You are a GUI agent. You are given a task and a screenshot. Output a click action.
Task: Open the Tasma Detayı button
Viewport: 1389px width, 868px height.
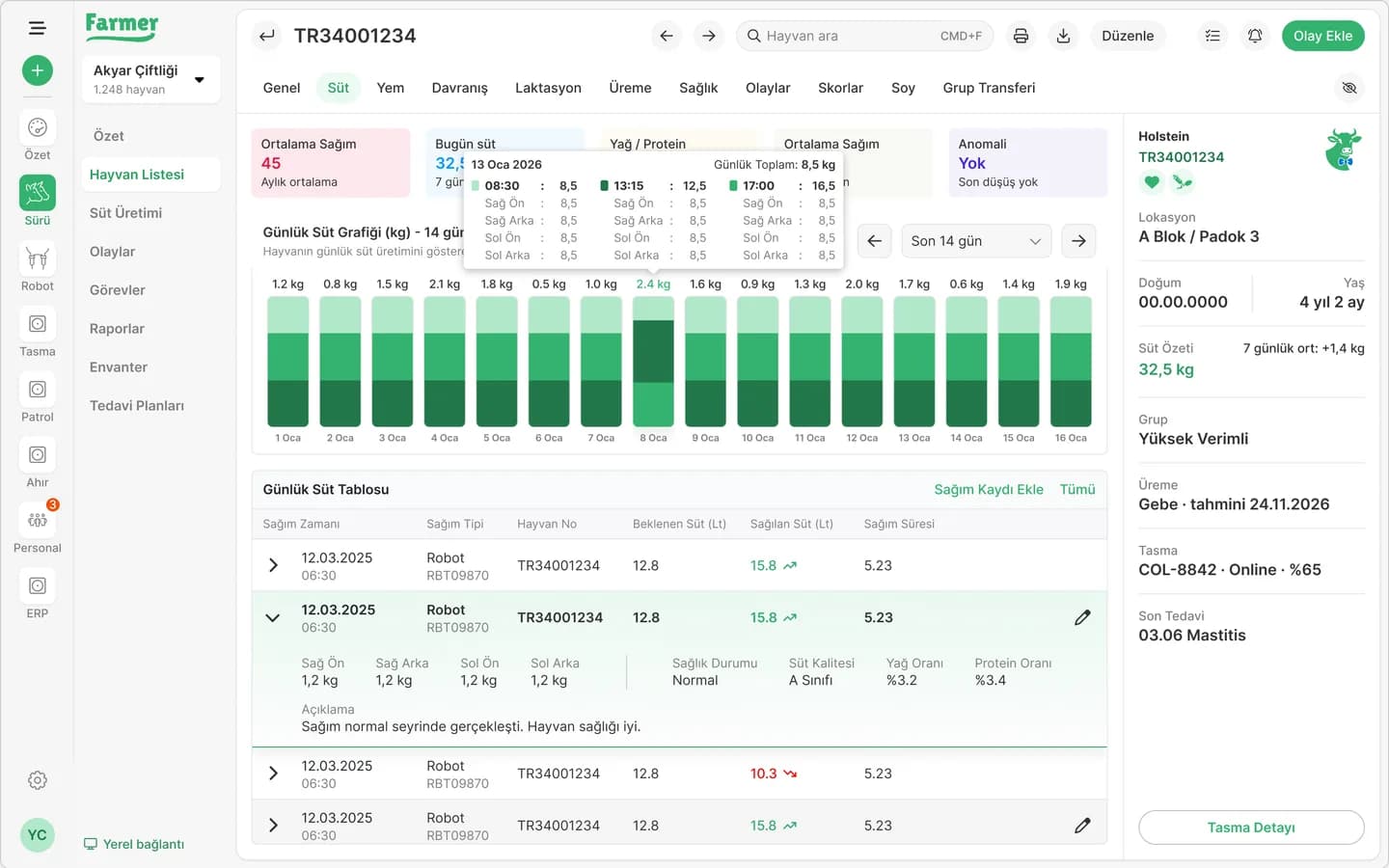click(x=1251, y=827)
